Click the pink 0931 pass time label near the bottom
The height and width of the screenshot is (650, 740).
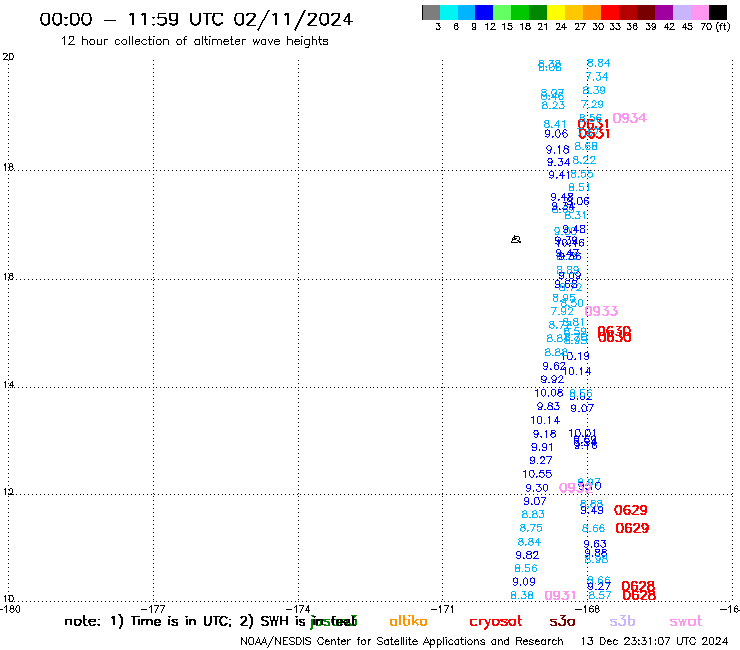point(560,596)
